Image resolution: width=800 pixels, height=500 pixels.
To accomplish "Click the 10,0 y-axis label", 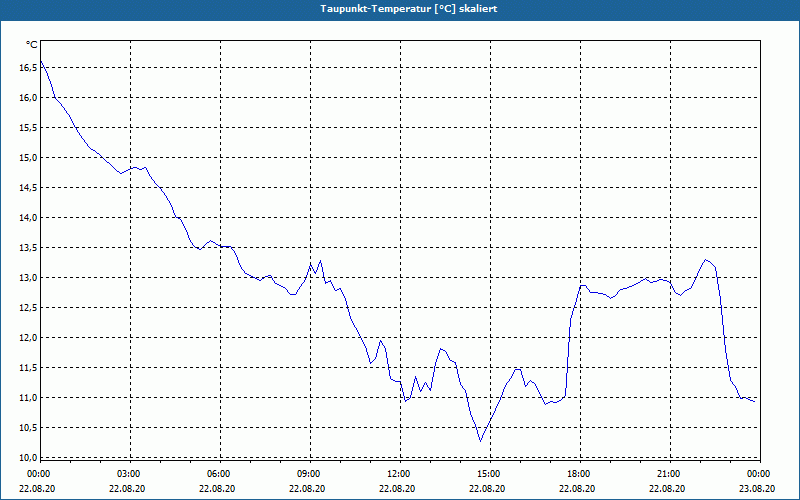I will click(x=29, y=458).
